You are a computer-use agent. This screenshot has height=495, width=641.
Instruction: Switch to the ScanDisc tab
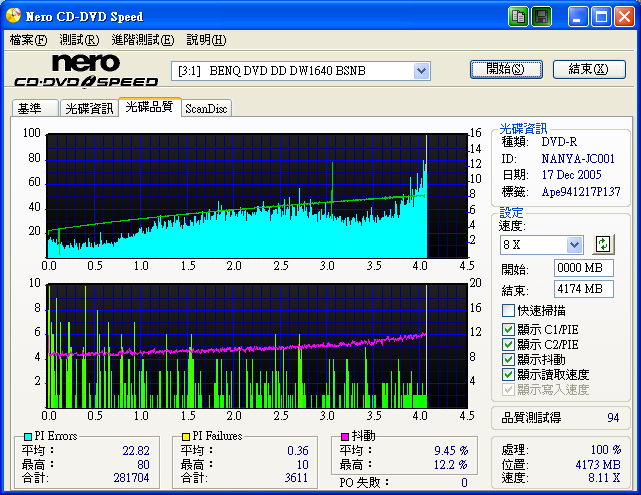(206, 108)
